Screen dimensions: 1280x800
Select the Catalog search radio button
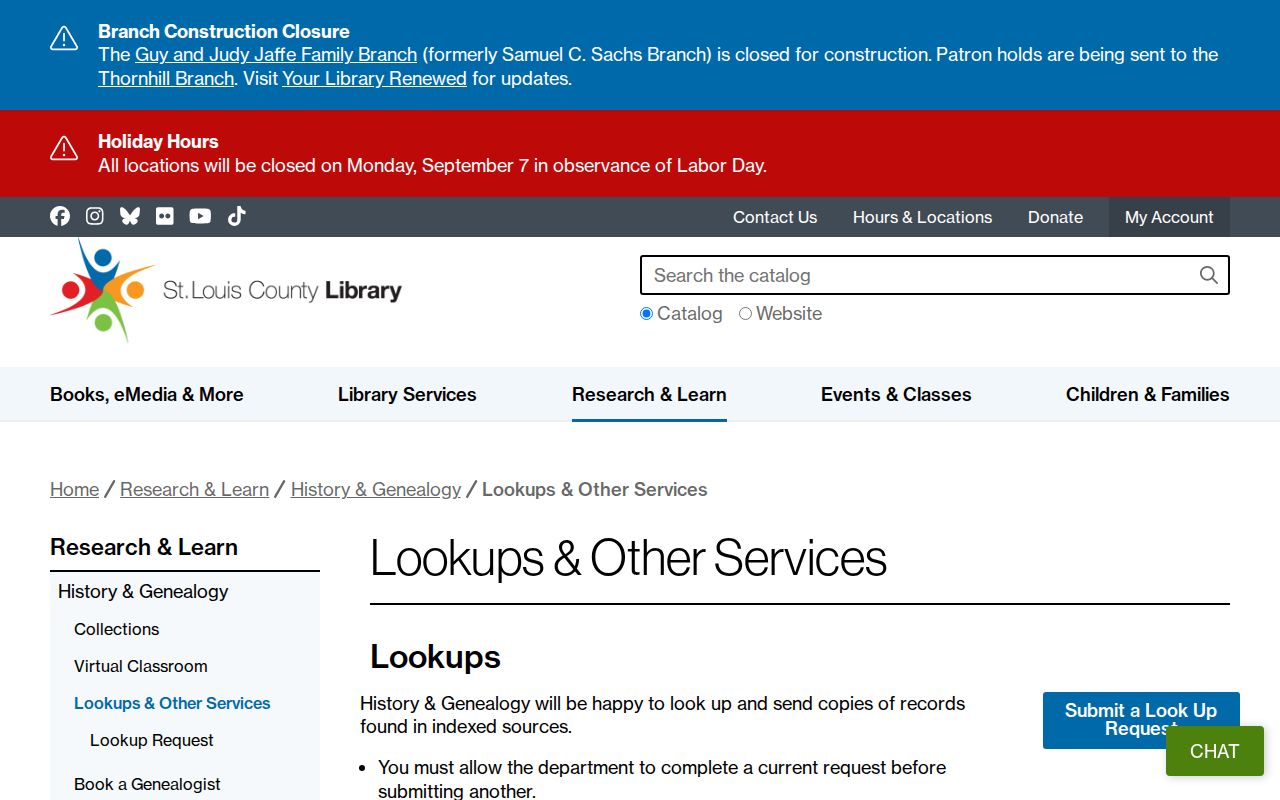pyautogui.click(x=646, y=314)
